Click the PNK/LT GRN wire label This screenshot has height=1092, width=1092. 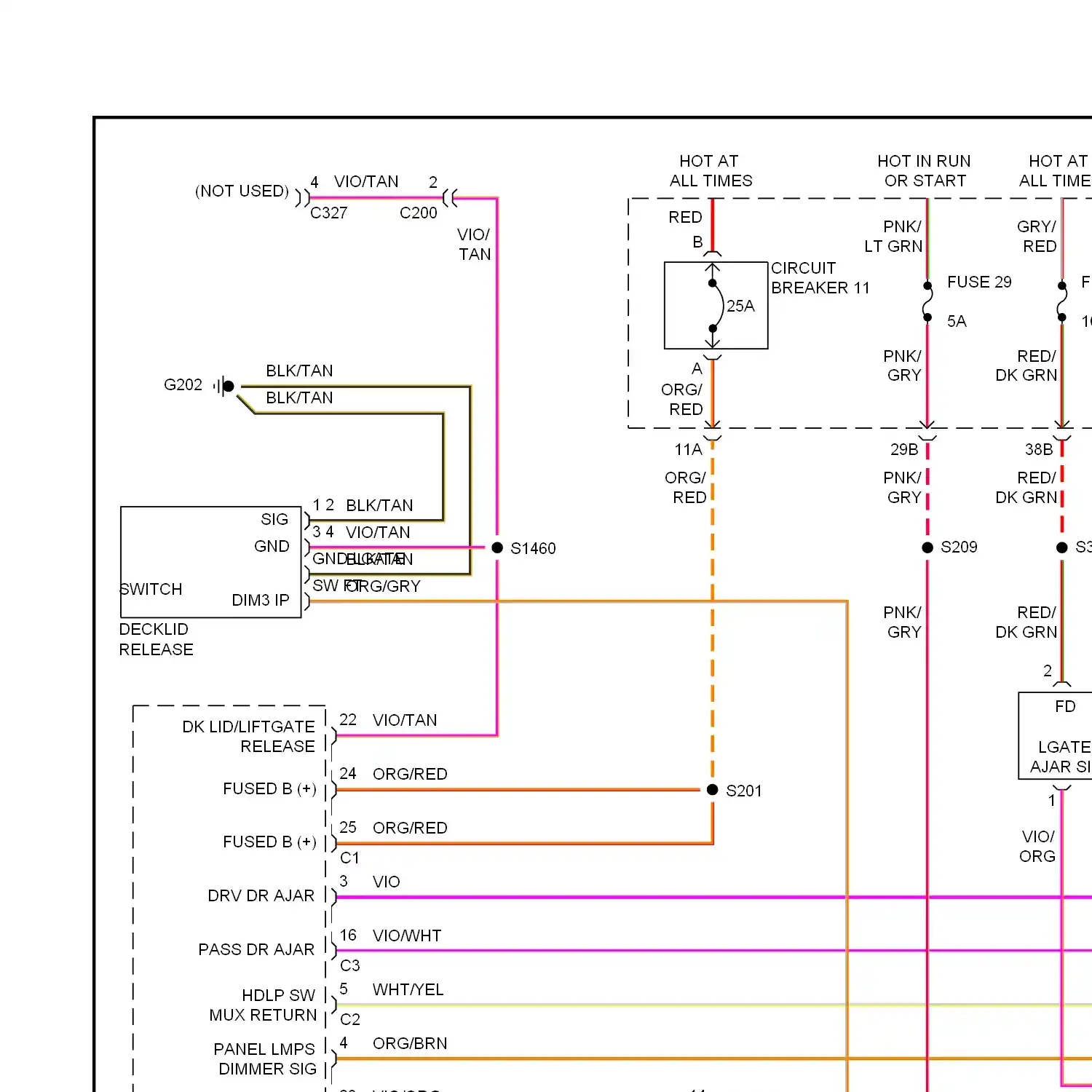[893, 236]
